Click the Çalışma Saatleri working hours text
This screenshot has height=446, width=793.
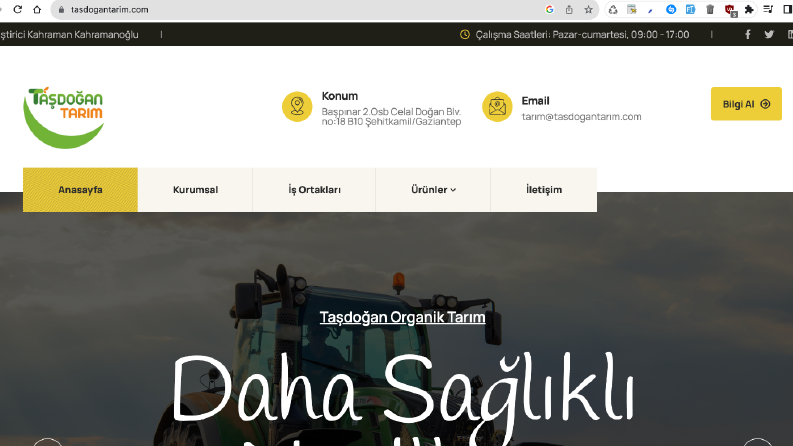pos(582,34)
